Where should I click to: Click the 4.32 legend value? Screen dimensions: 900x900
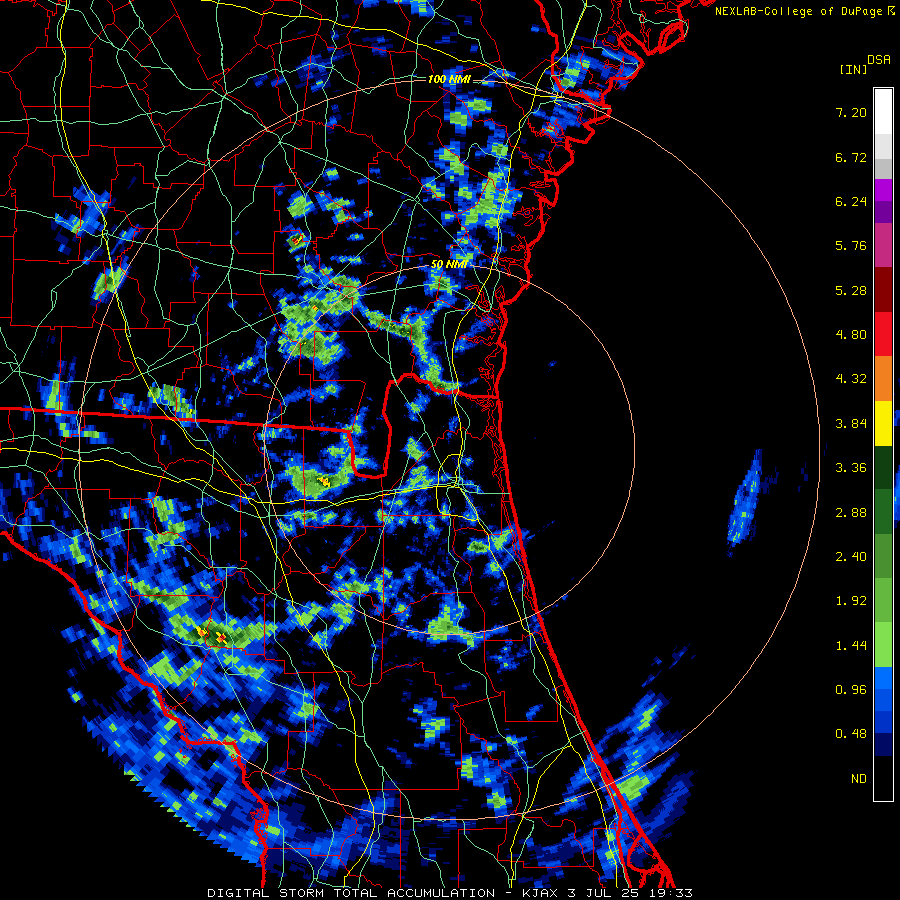[851, 379]
